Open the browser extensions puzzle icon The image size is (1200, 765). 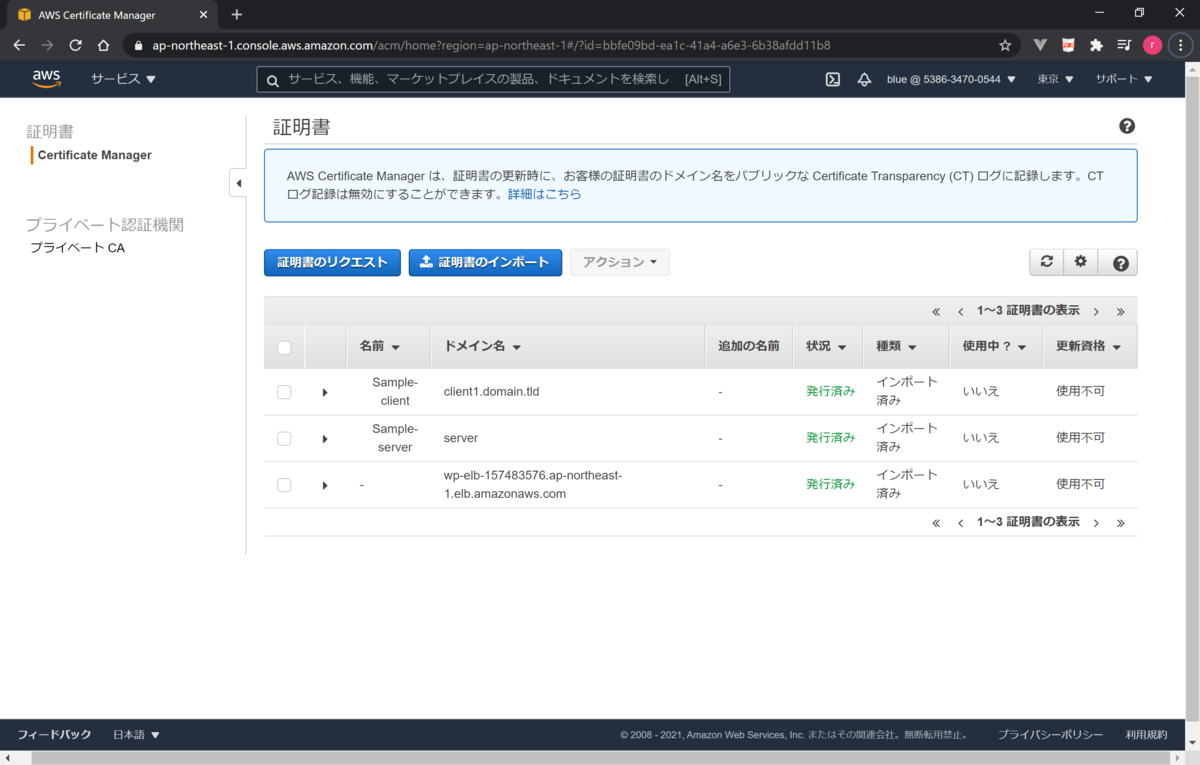pyautogui.click(x=1096, y=45)
